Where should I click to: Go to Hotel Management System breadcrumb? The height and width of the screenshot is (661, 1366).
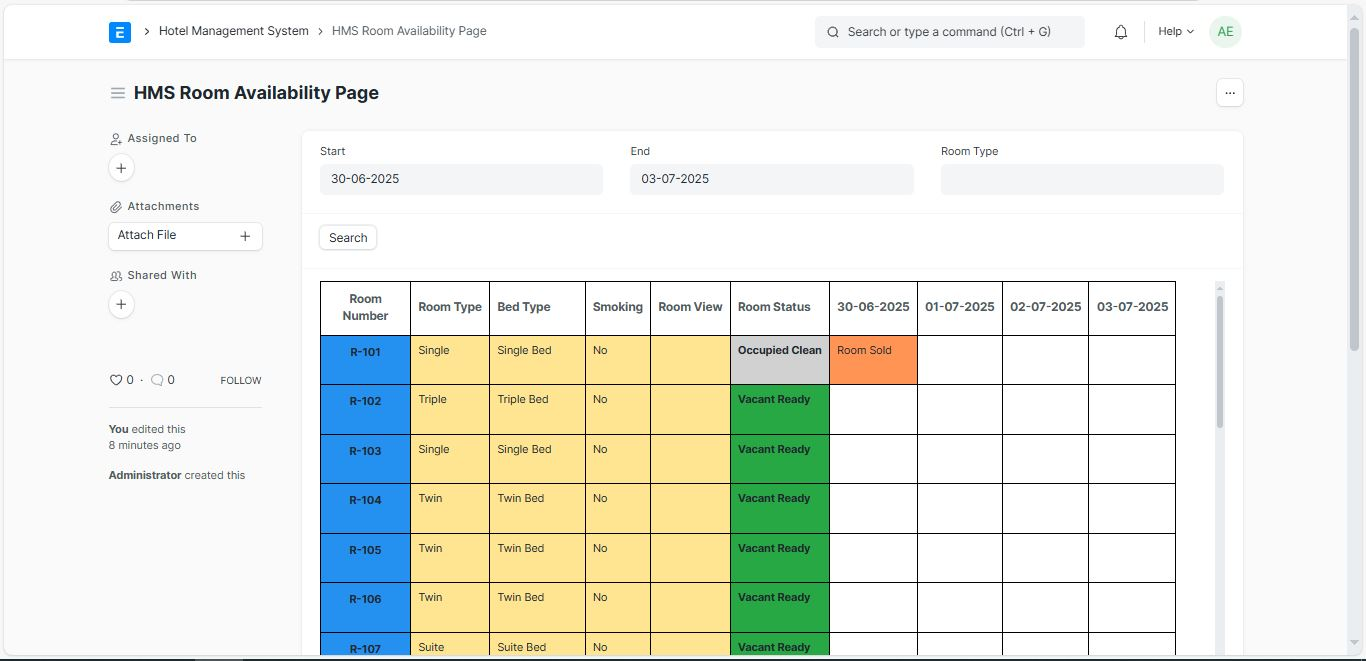[233, 31]
